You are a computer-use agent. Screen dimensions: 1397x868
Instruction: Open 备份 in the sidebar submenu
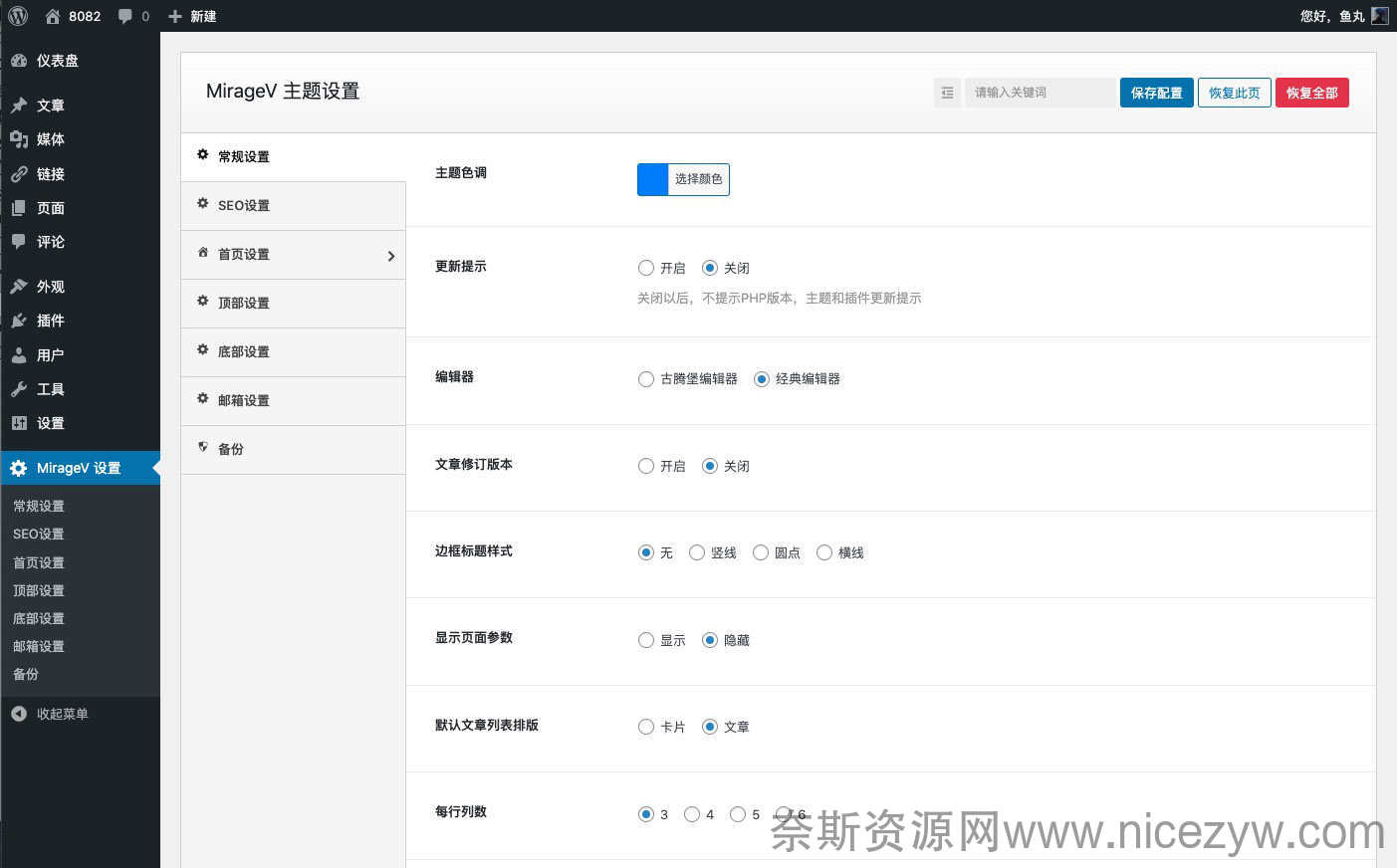pyautogui.click(x=26, y=674)
